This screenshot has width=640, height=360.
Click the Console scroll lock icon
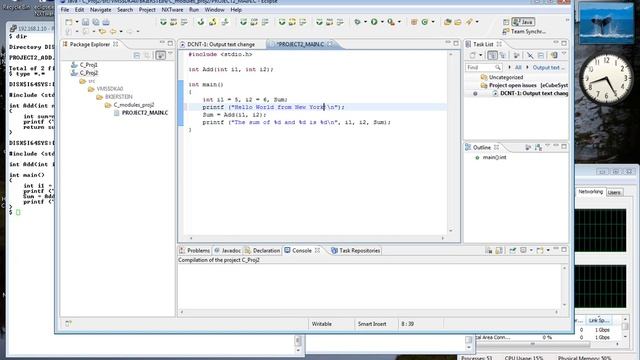point(499,251)
